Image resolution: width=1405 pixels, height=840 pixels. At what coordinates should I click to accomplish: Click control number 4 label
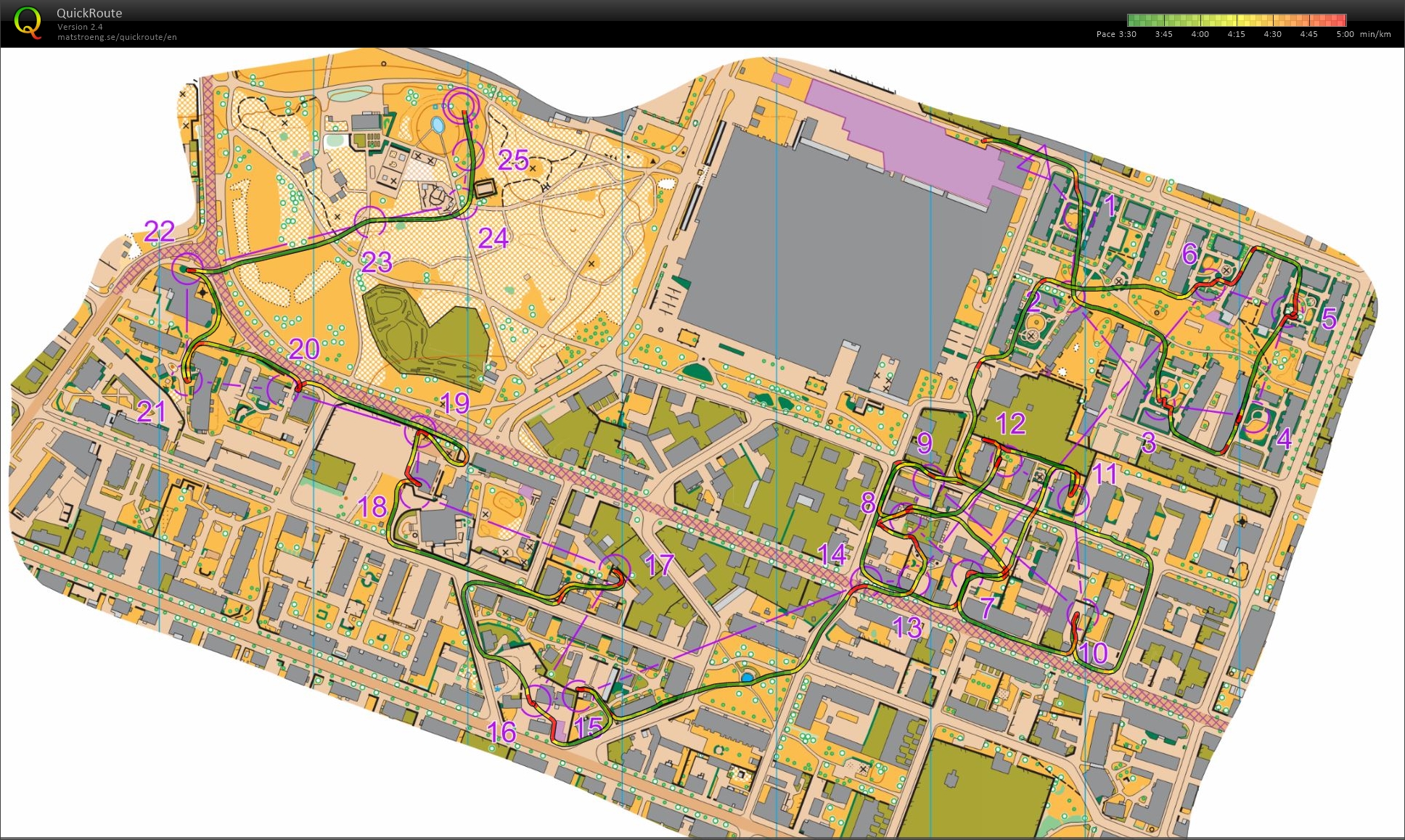[x=1284, y=438]
